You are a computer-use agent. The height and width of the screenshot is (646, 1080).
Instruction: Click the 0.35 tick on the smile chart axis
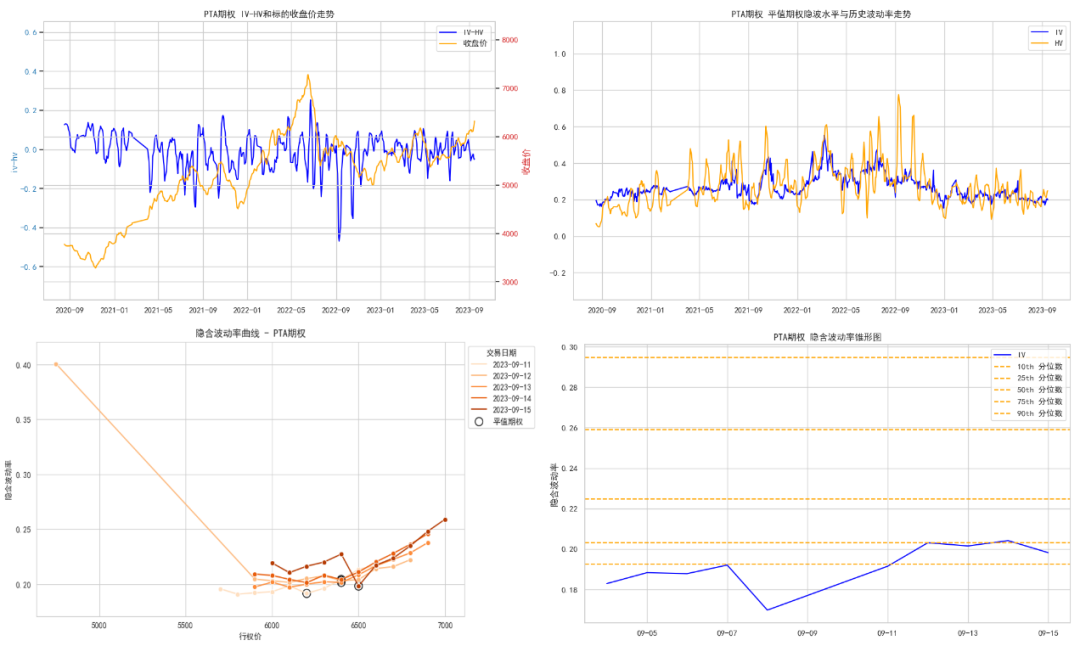click(x=23, y=420)
